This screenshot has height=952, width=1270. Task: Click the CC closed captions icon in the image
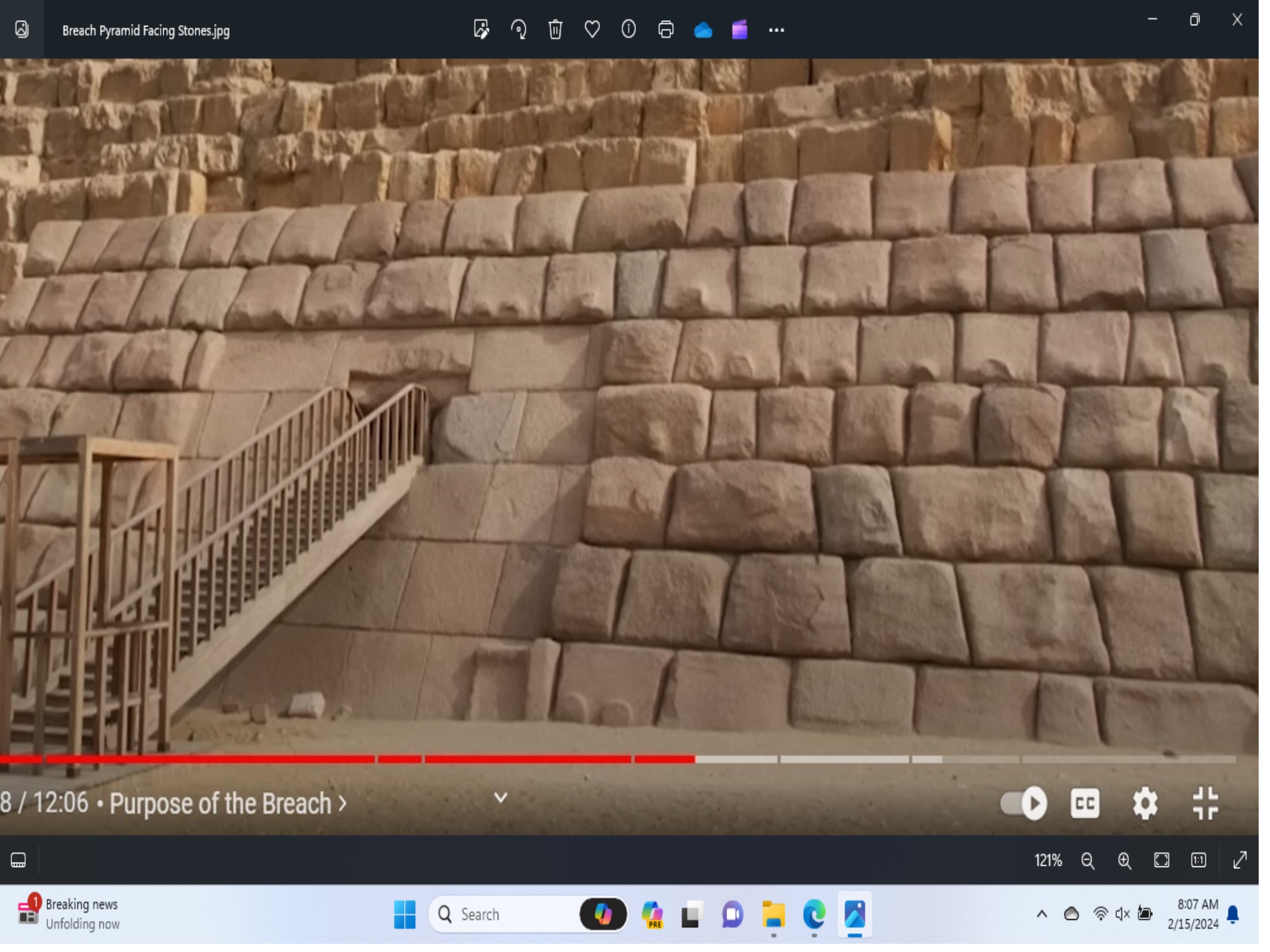[x=1095, y=810]
